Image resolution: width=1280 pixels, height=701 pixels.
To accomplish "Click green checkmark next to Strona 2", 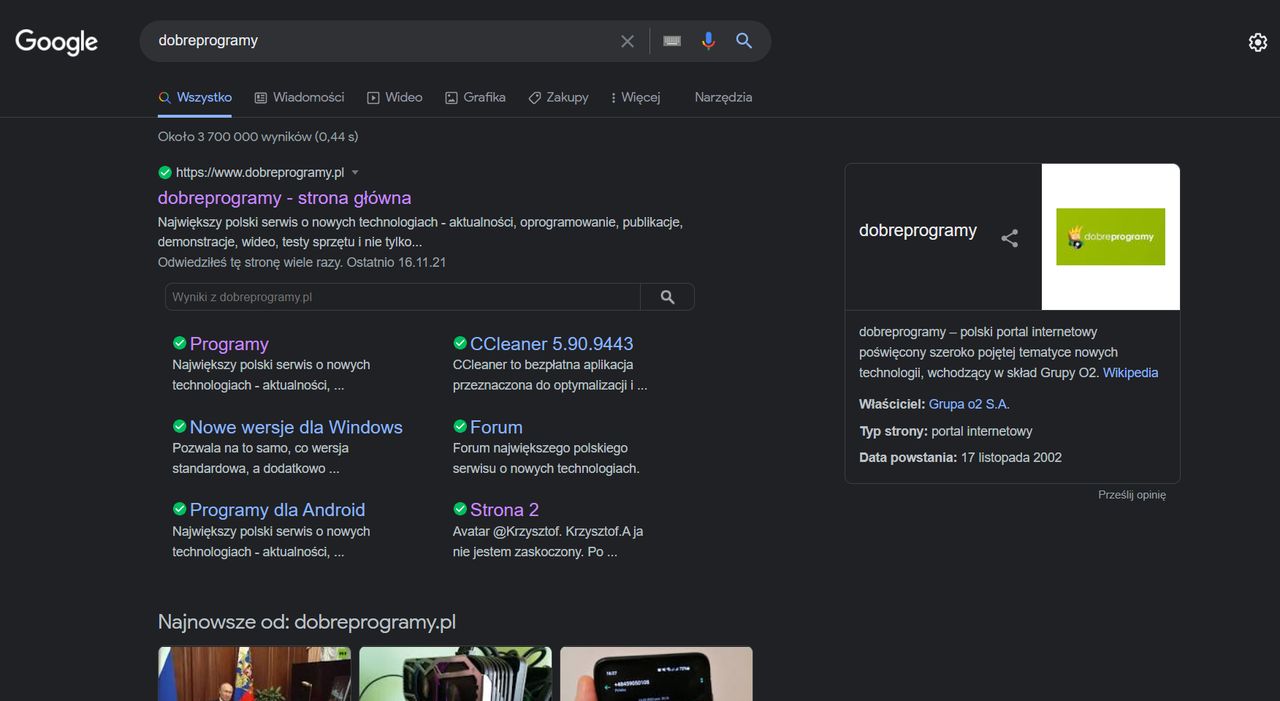I will tap(460, 509).
